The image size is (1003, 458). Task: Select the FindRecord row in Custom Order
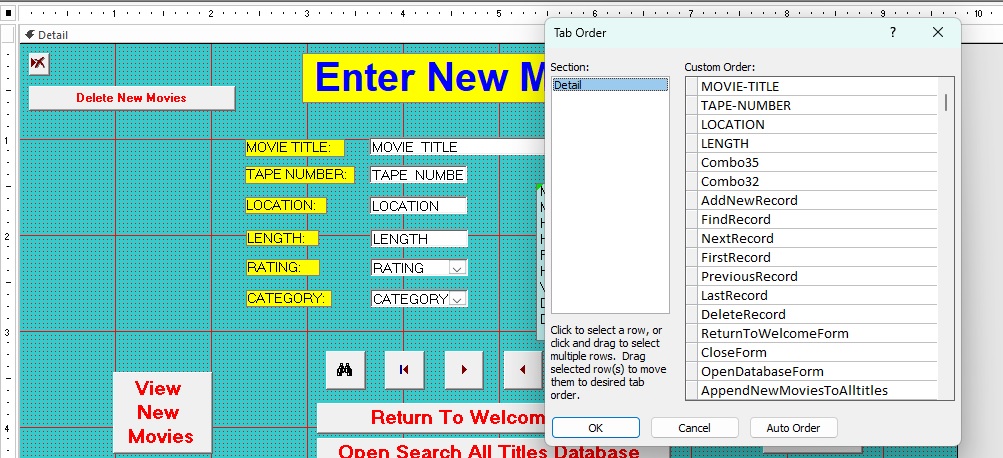tap(817, 219)
